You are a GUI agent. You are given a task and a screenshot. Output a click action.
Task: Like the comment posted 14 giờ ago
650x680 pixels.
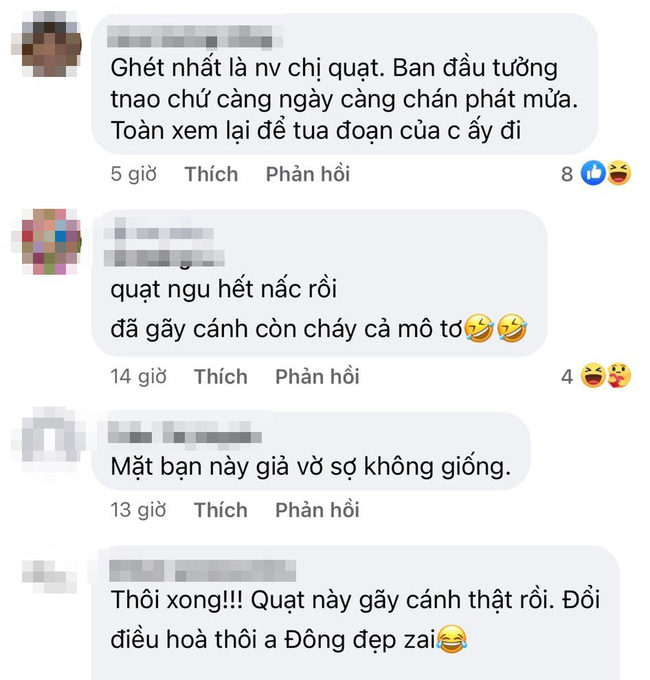pyautogui.click(x=221, y=376)
